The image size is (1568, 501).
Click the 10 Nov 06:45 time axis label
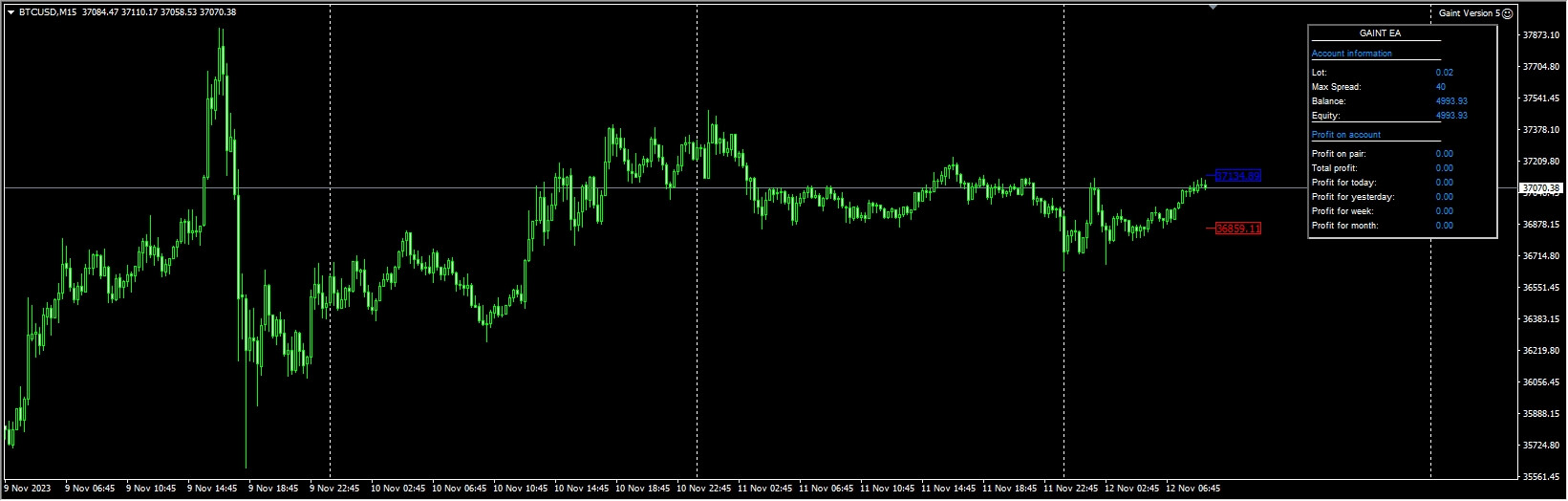pos(460,489)
